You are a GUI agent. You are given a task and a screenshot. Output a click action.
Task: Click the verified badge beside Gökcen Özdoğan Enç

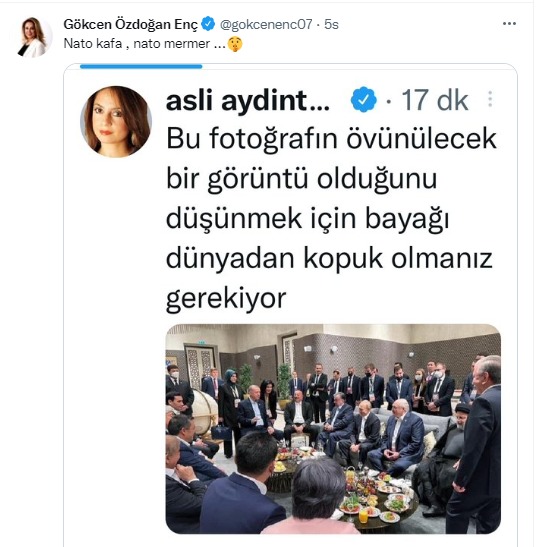coord(208,24)
